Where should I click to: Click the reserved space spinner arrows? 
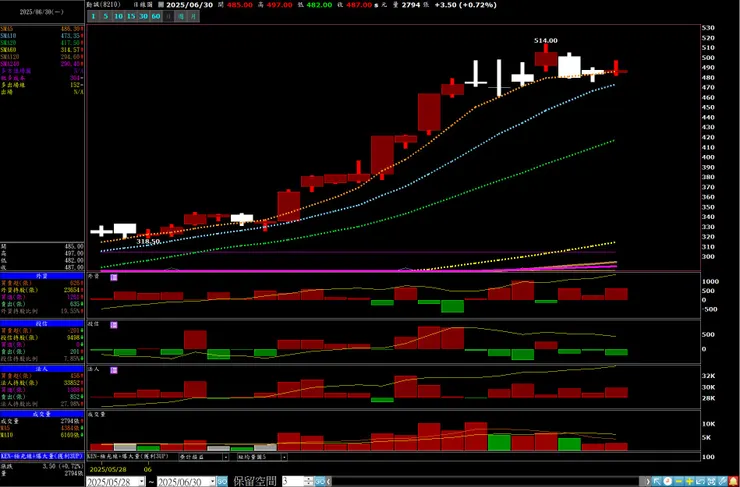[x=309, y=482]
